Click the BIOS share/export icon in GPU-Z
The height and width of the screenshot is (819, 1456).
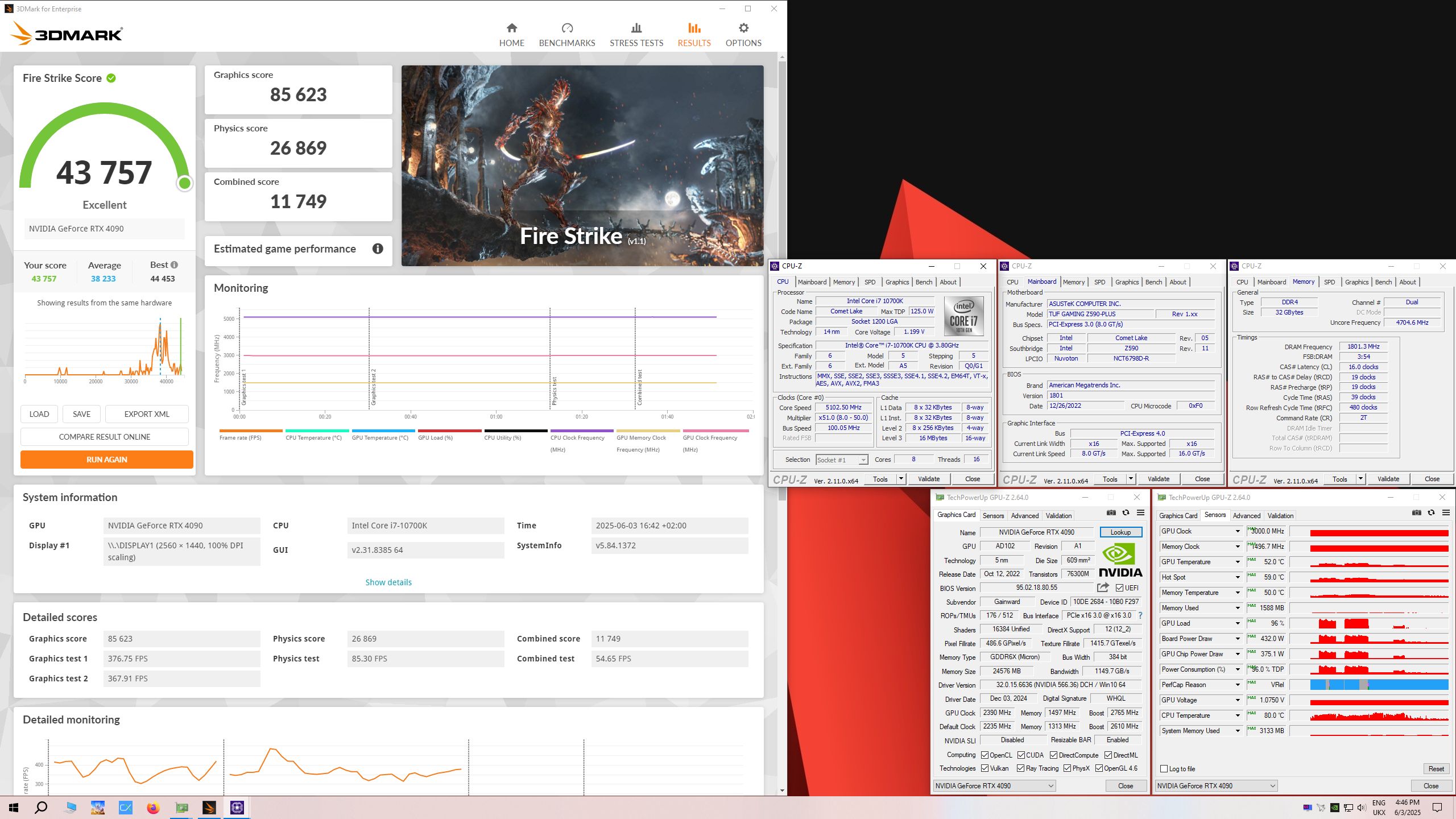pyautogui.click(x=1103, y=588)
